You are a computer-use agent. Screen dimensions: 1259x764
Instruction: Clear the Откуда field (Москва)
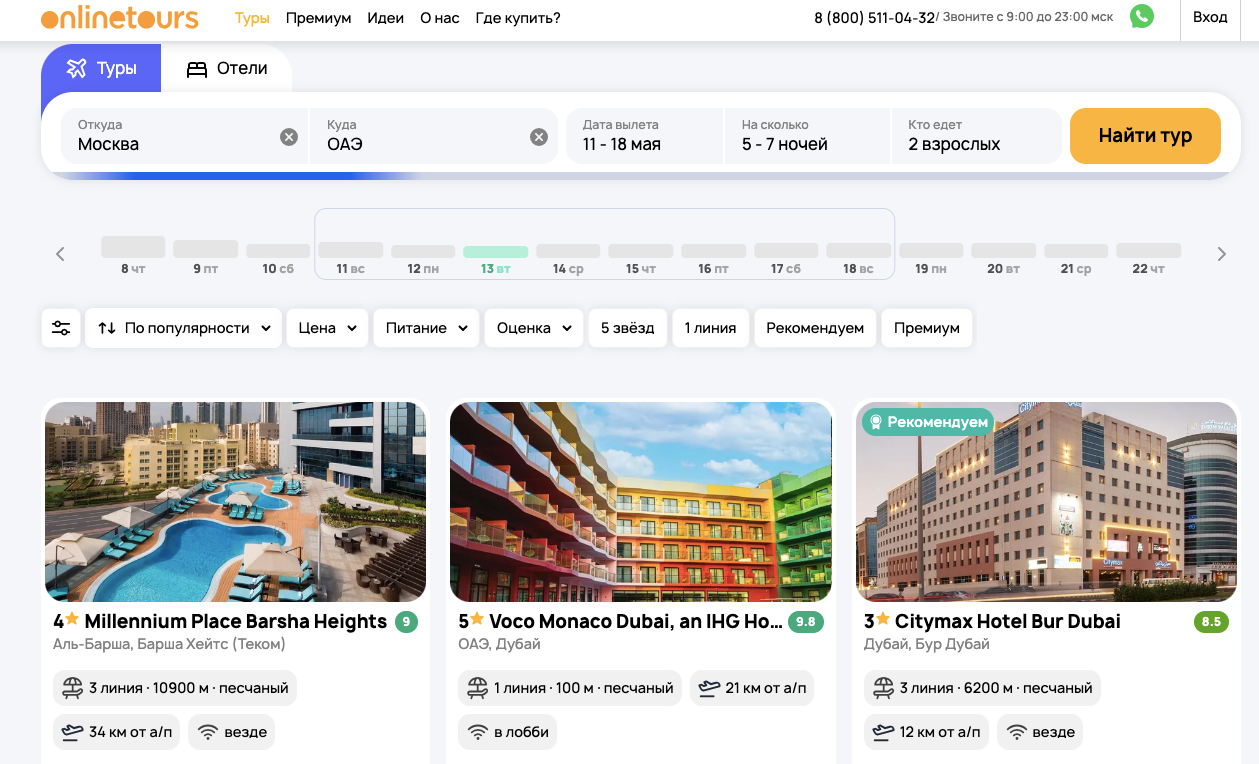(x=289, y=137)
